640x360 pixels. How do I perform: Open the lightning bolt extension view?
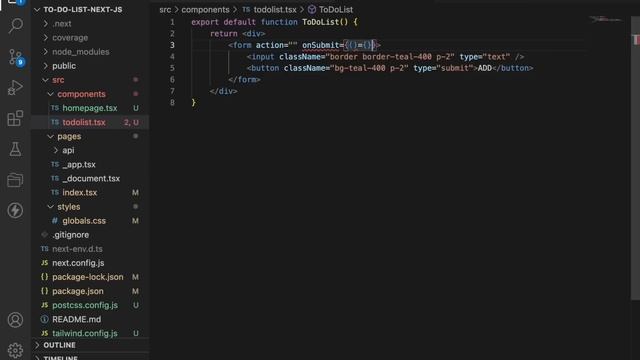coord(16,211)
